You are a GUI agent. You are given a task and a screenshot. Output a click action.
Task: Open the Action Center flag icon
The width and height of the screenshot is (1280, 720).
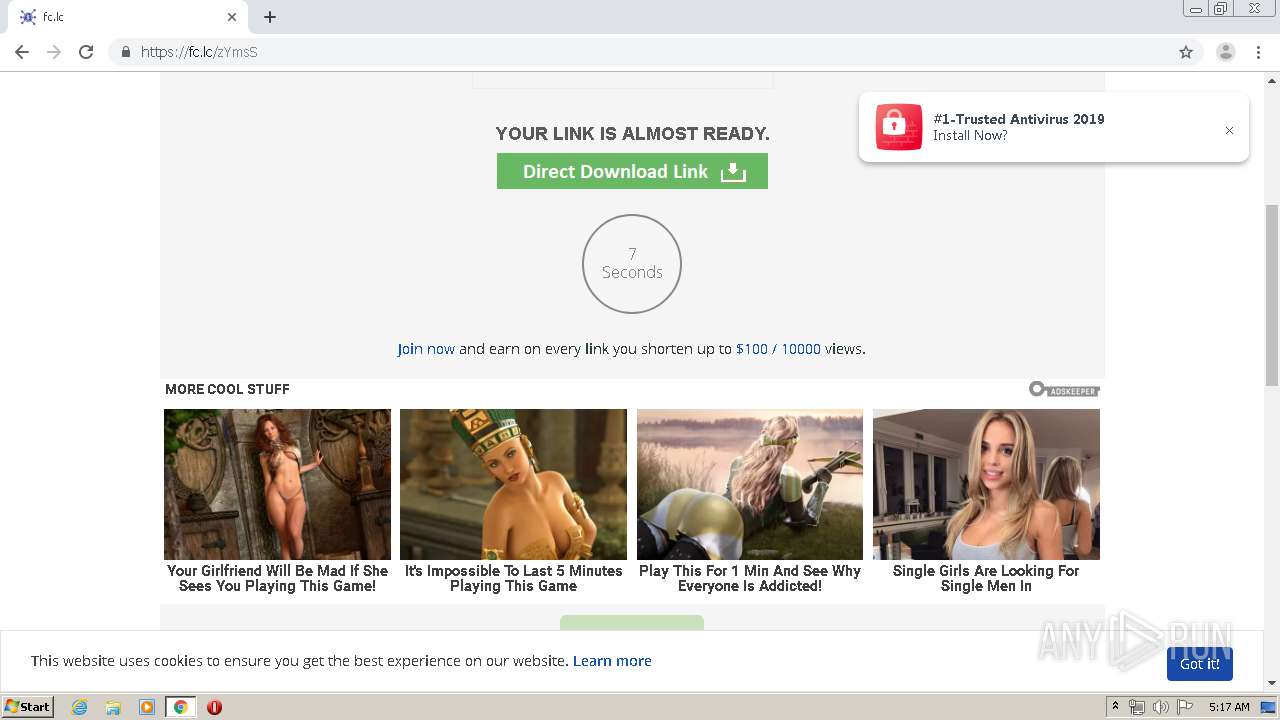[x=1184, y=707]
